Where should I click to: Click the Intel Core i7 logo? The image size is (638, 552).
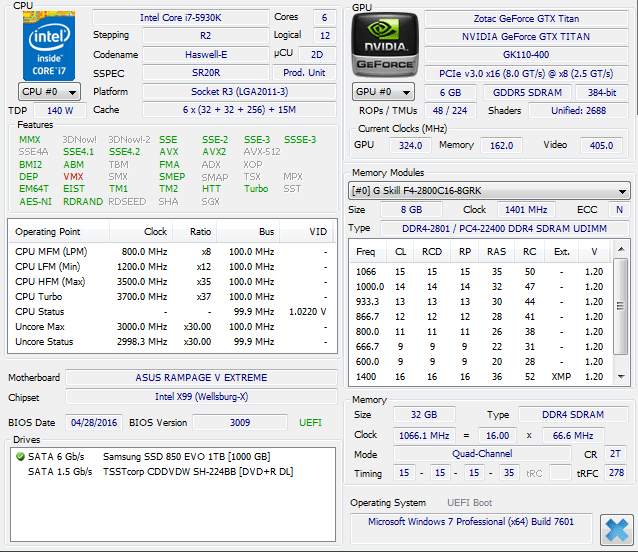click(x=49, y=46)
